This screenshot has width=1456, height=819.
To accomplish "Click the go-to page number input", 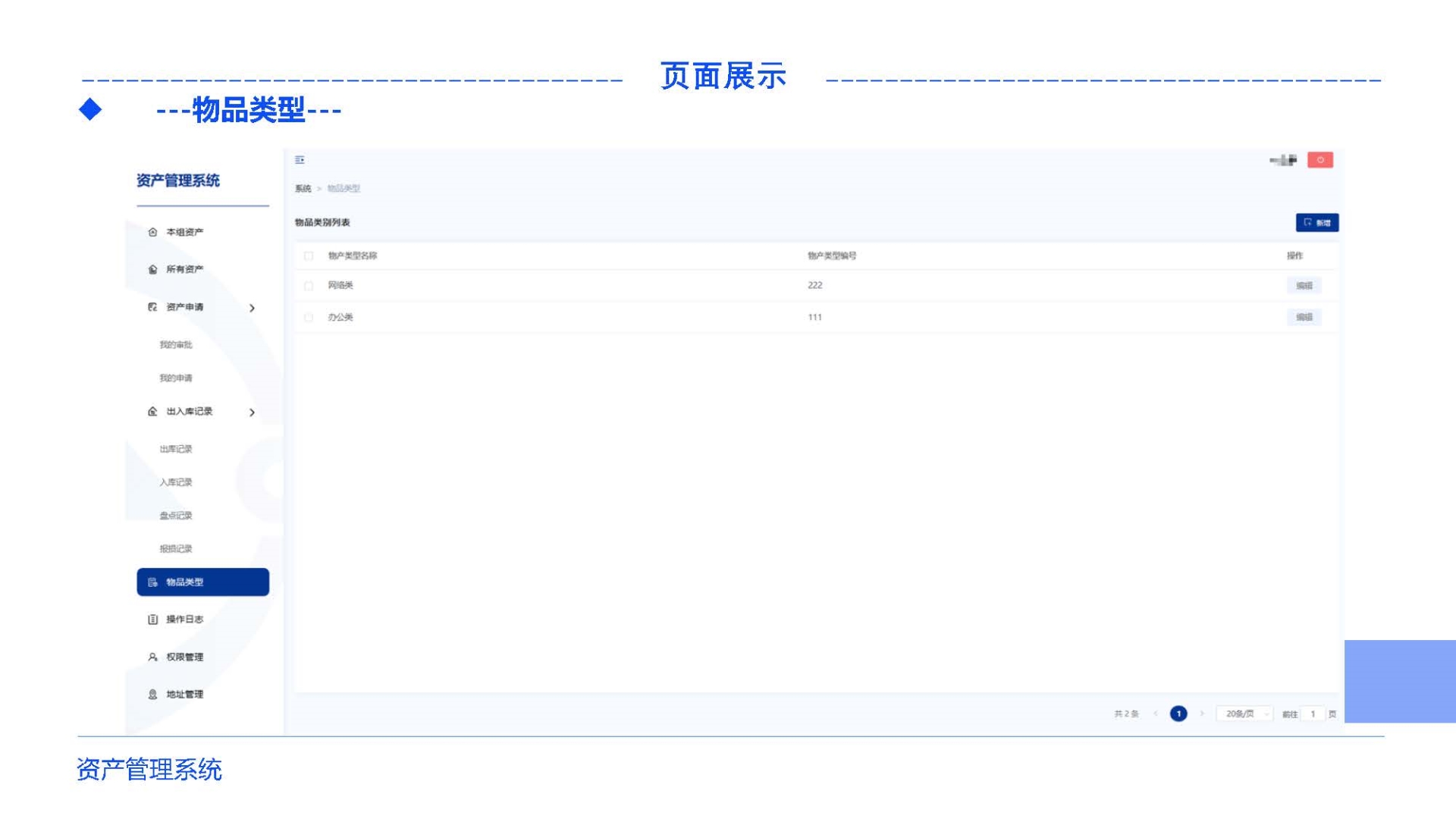I will click(x=1313, y=714).
